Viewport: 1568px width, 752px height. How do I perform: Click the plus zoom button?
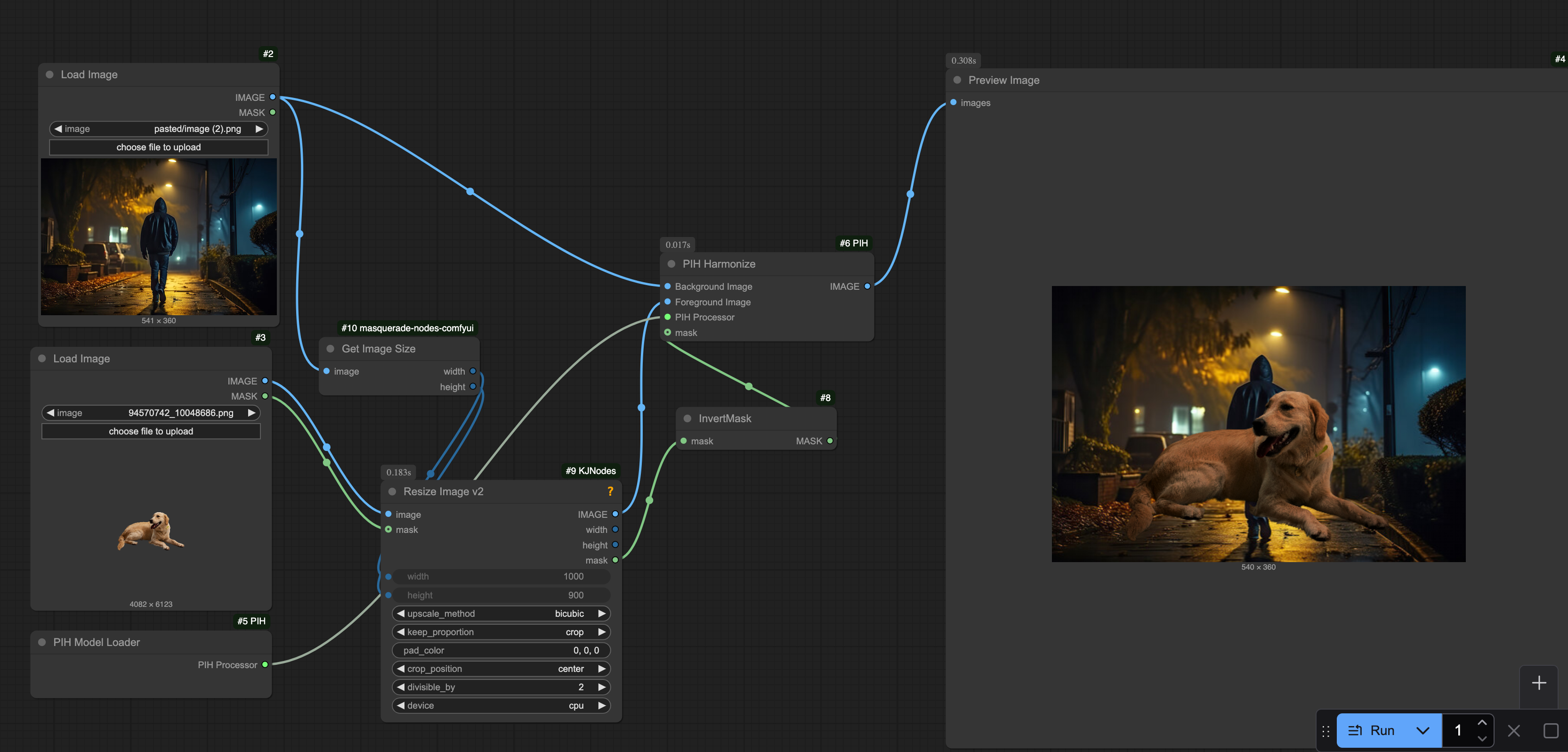[x=1539, y=683]
